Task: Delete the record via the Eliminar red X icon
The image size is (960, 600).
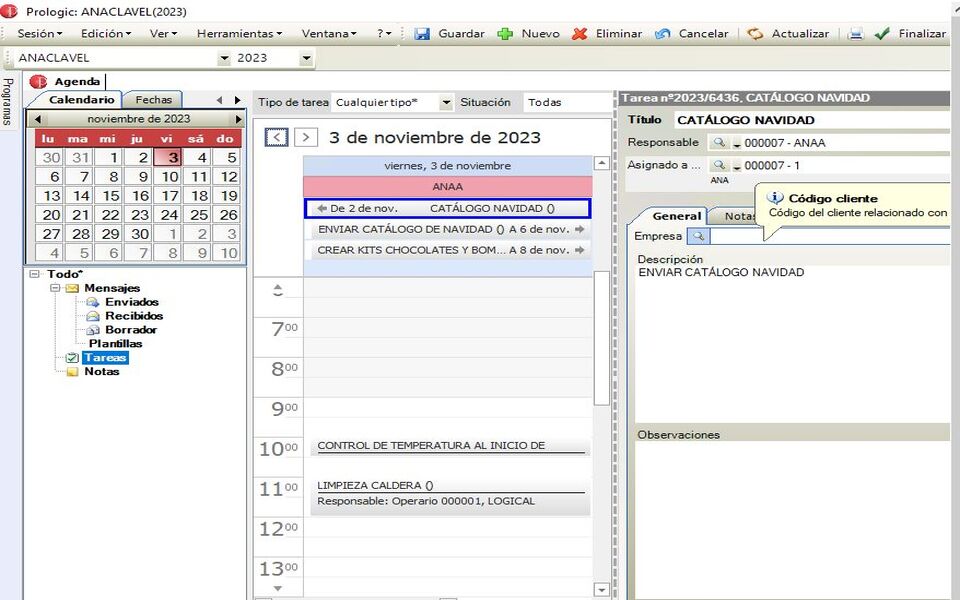Action: 578,33
